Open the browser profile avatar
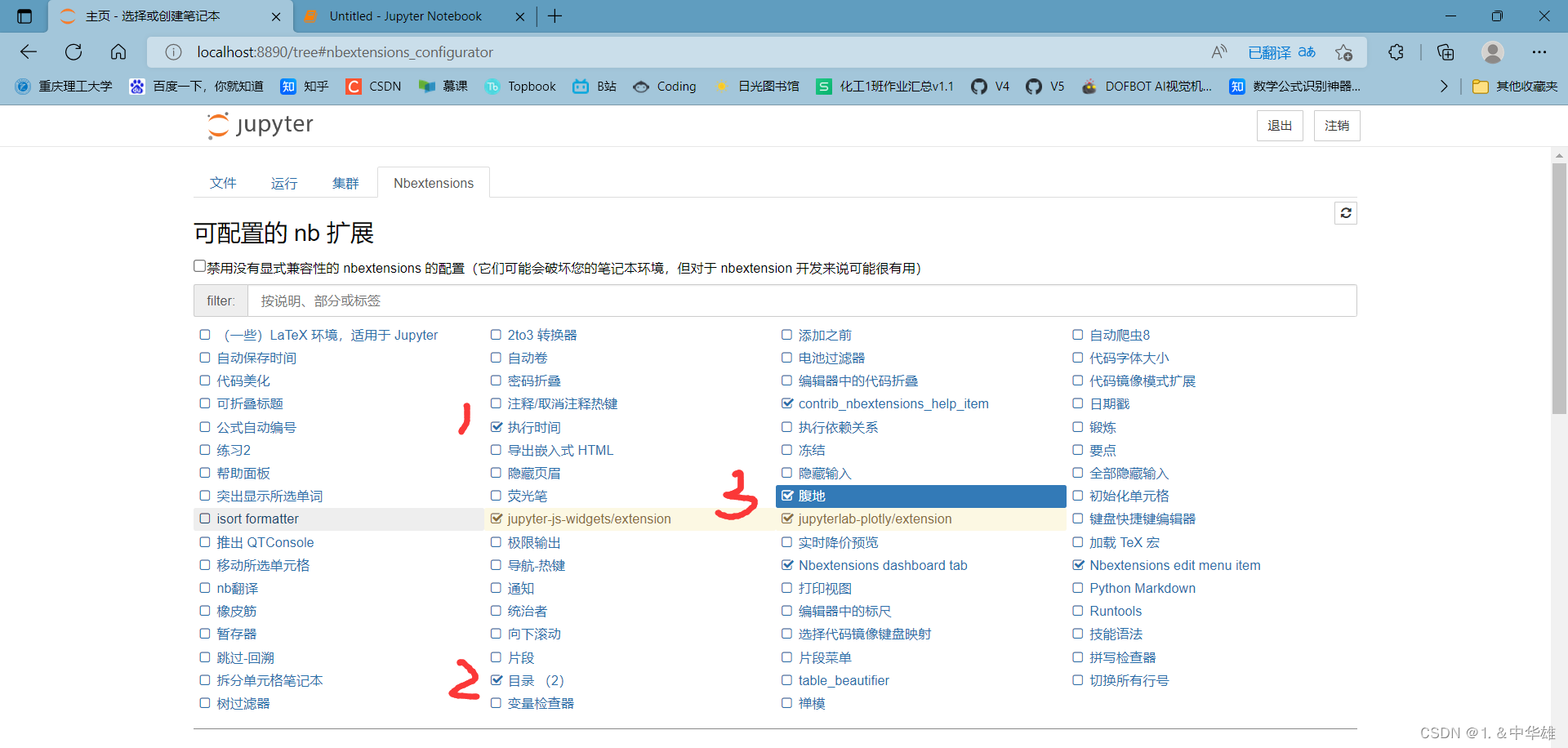The height and width of the screenshot is (748, 1568). pos(1493,52)
